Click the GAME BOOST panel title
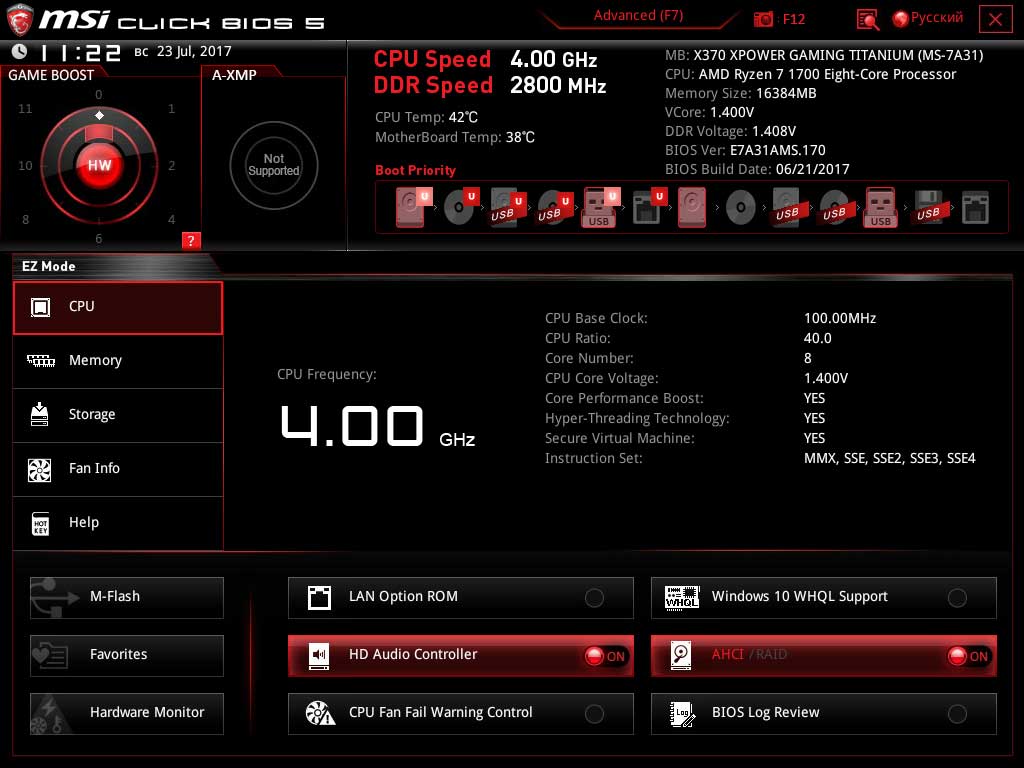Viewport: 1024px width, 768px height. pos(51,75)
